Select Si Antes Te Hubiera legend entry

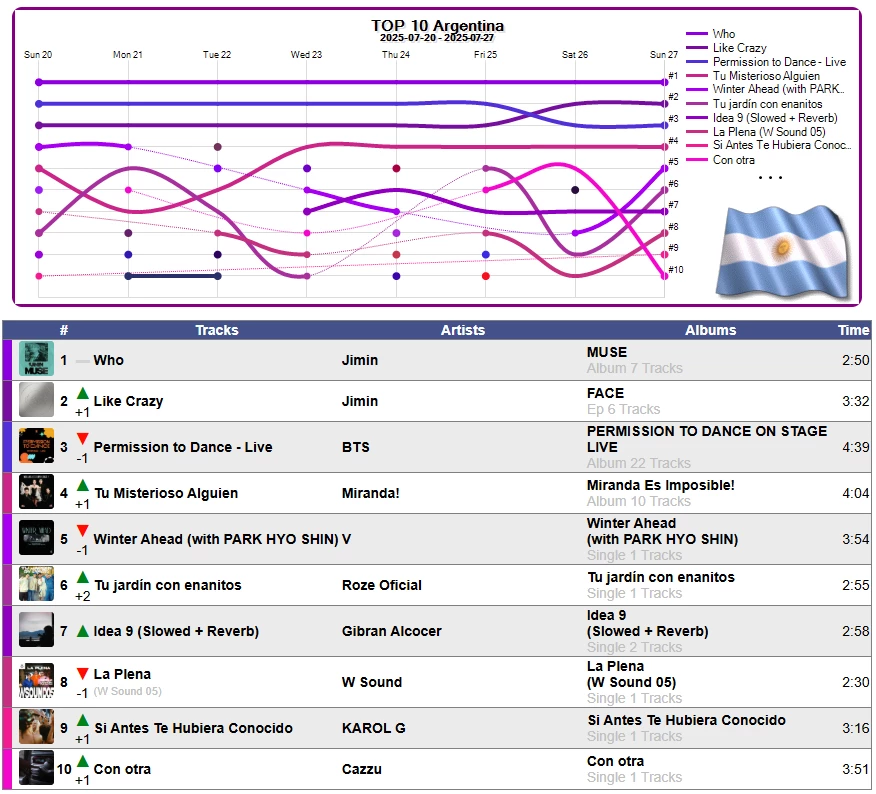[x=782, y=145]
